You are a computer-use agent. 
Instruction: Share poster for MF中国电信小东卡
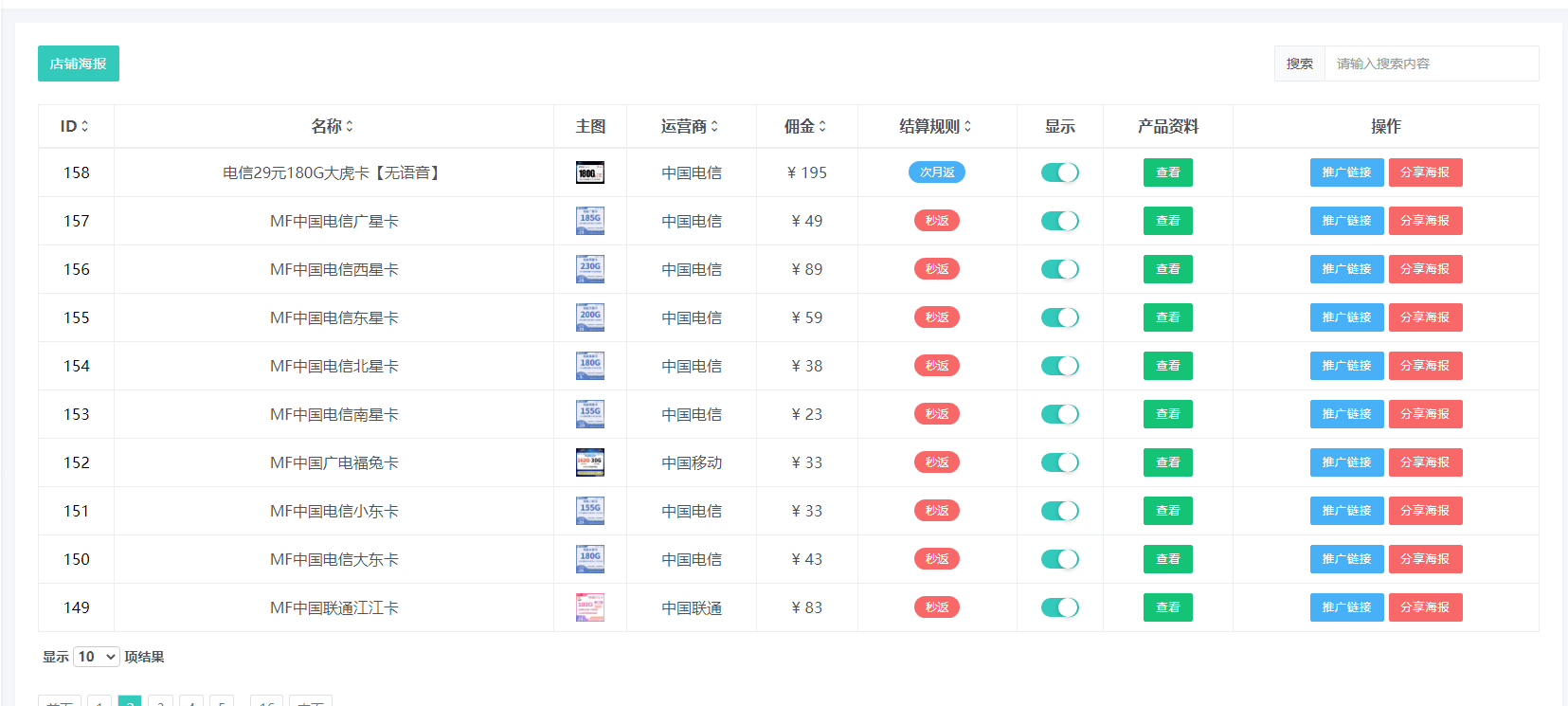(1426, 511)
